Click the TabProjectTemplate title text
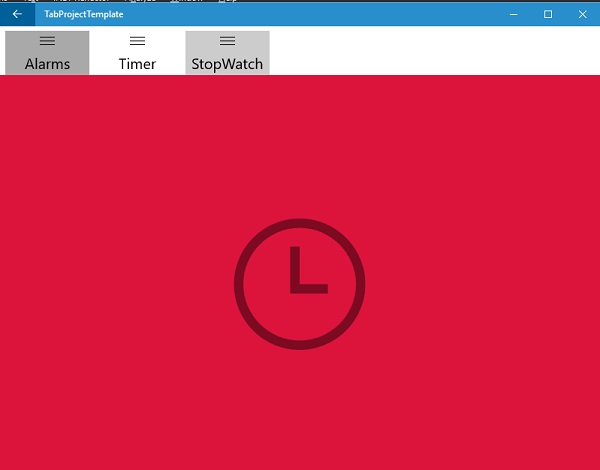Viewport: 600px width, 470px height. [x=84, y=15]
